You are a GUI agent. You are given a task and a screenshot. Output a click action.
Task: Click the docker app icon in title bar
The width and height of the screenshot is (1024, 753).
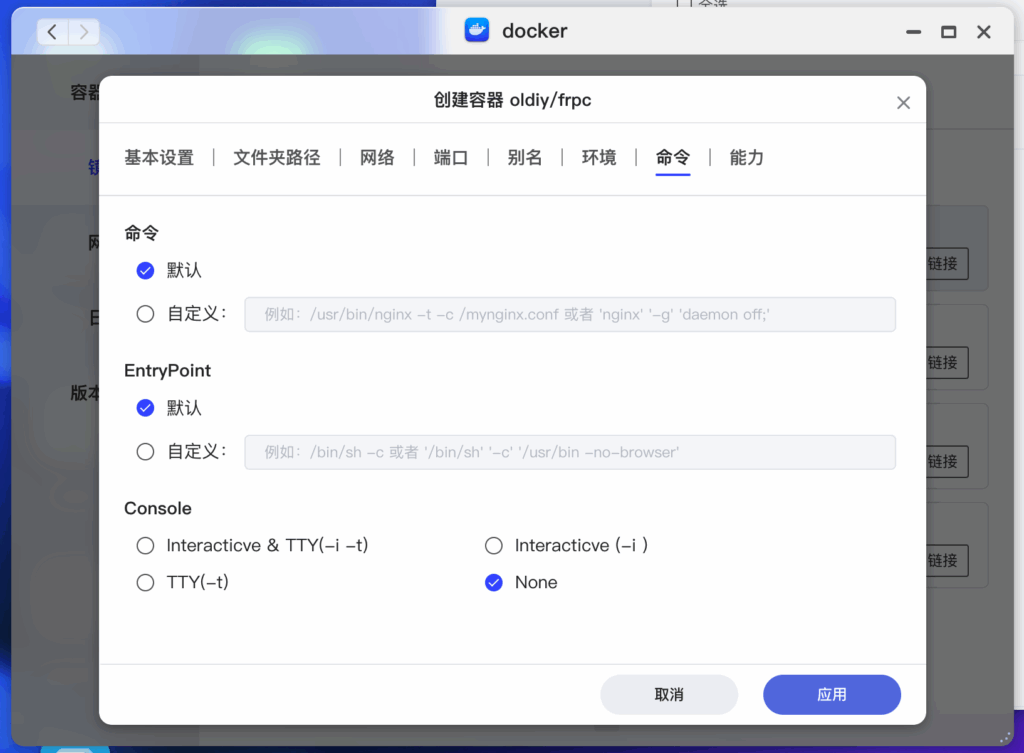point(478,31)
